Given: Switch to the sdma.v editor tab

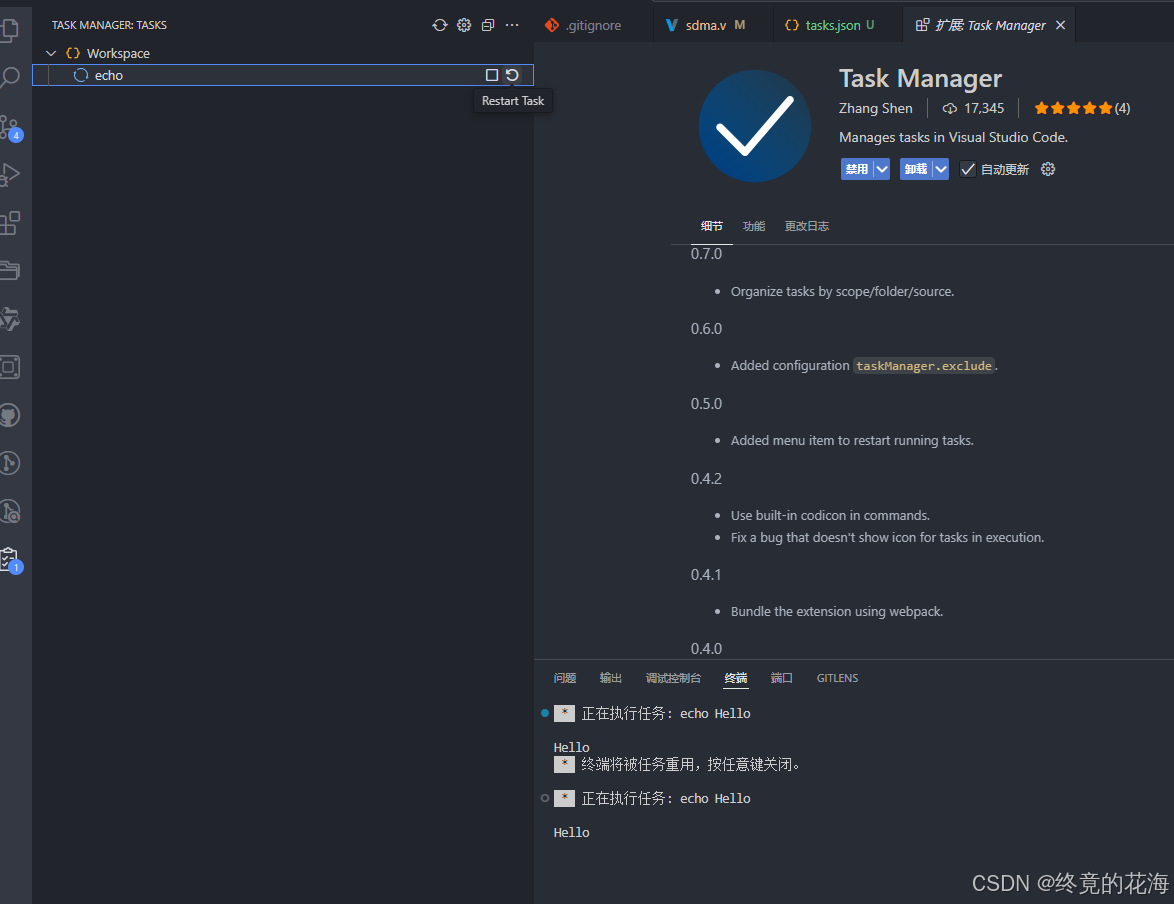Looking at the screenshot, I should pos(707,25).
